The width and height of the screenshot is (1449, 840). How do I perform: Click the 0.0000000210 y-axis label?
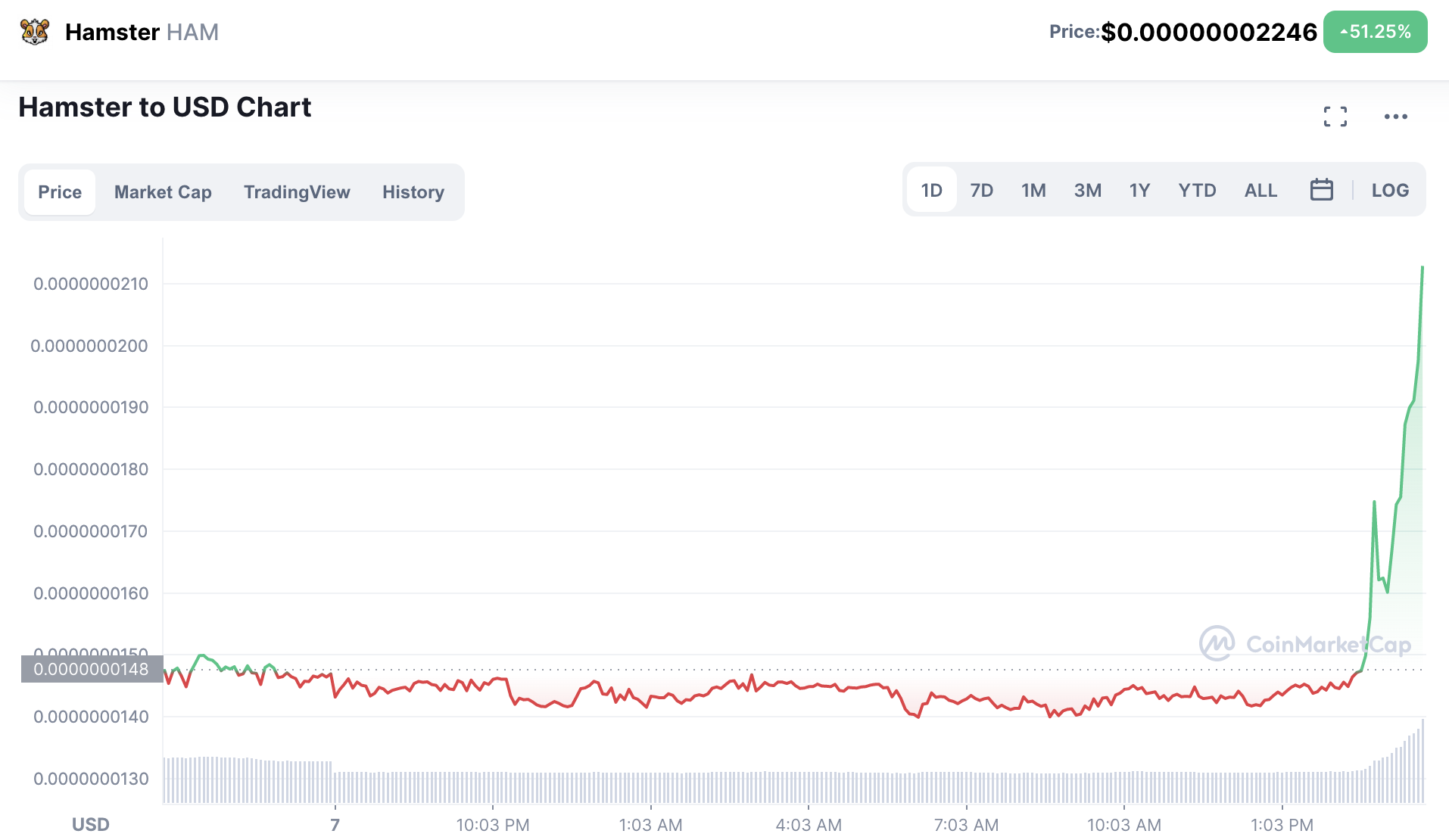pos(91,284)
